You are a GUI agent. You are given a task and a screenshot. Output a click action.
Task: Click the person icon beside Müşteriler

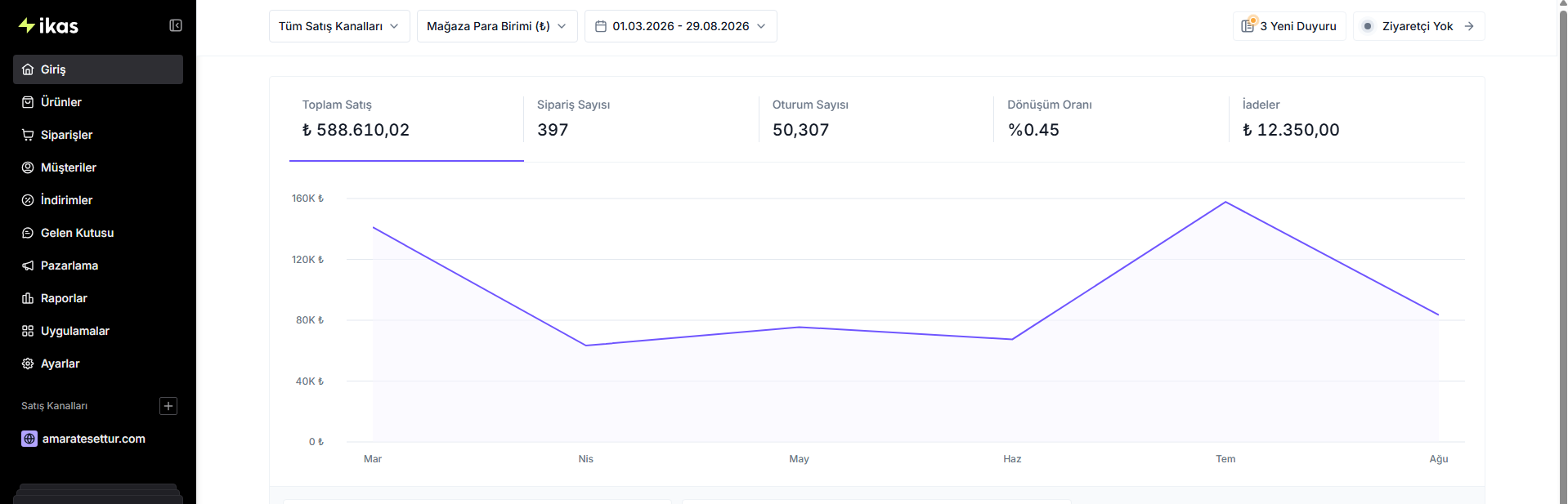(28, 167)
